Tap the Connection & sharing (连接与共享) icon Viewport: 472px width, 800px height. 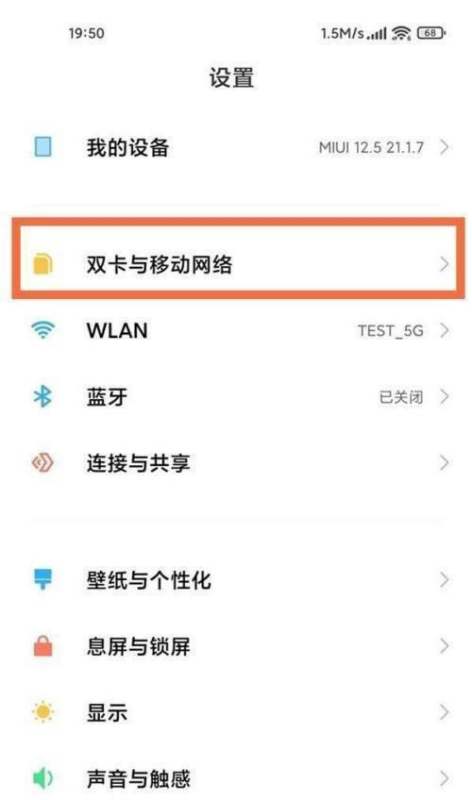43,463
